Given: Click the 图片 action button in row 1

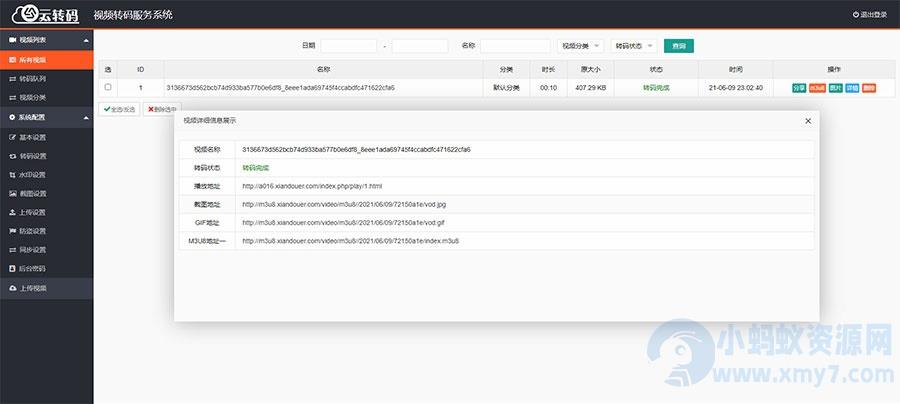Looking at the screenshot, I should click(835, 88).
